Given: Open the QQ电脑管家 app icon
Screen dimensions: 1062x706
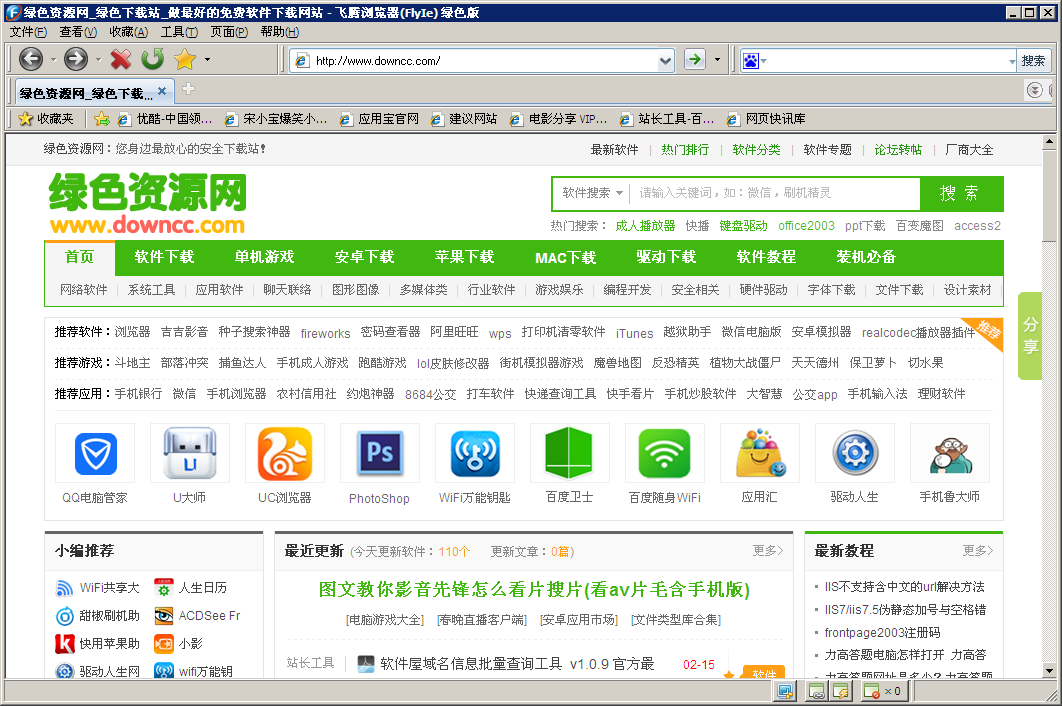Looking at the screenshot, I should pos(95,453).
